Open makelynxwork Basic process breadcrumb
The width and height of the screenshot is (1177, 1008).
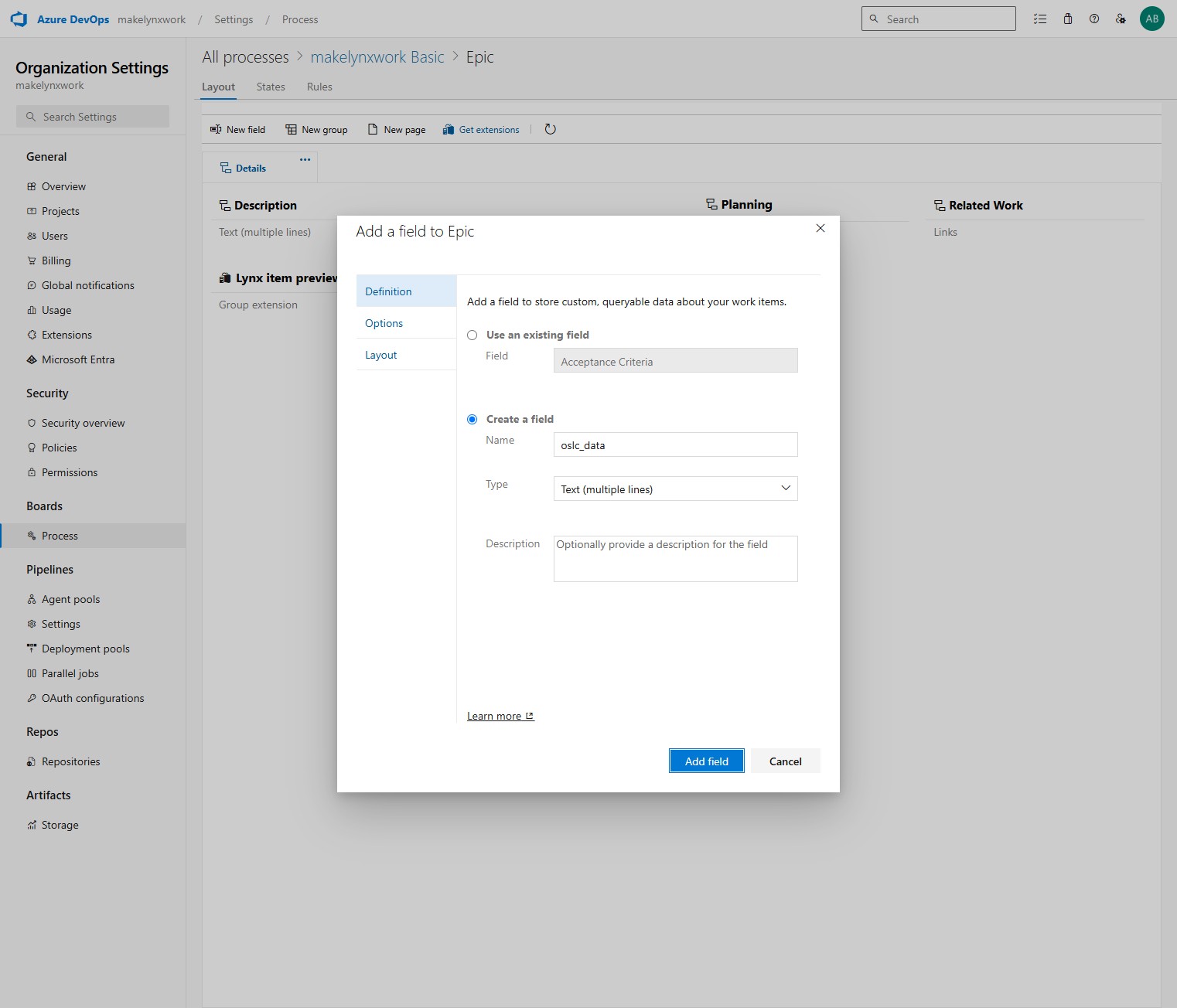coord(377,57)
